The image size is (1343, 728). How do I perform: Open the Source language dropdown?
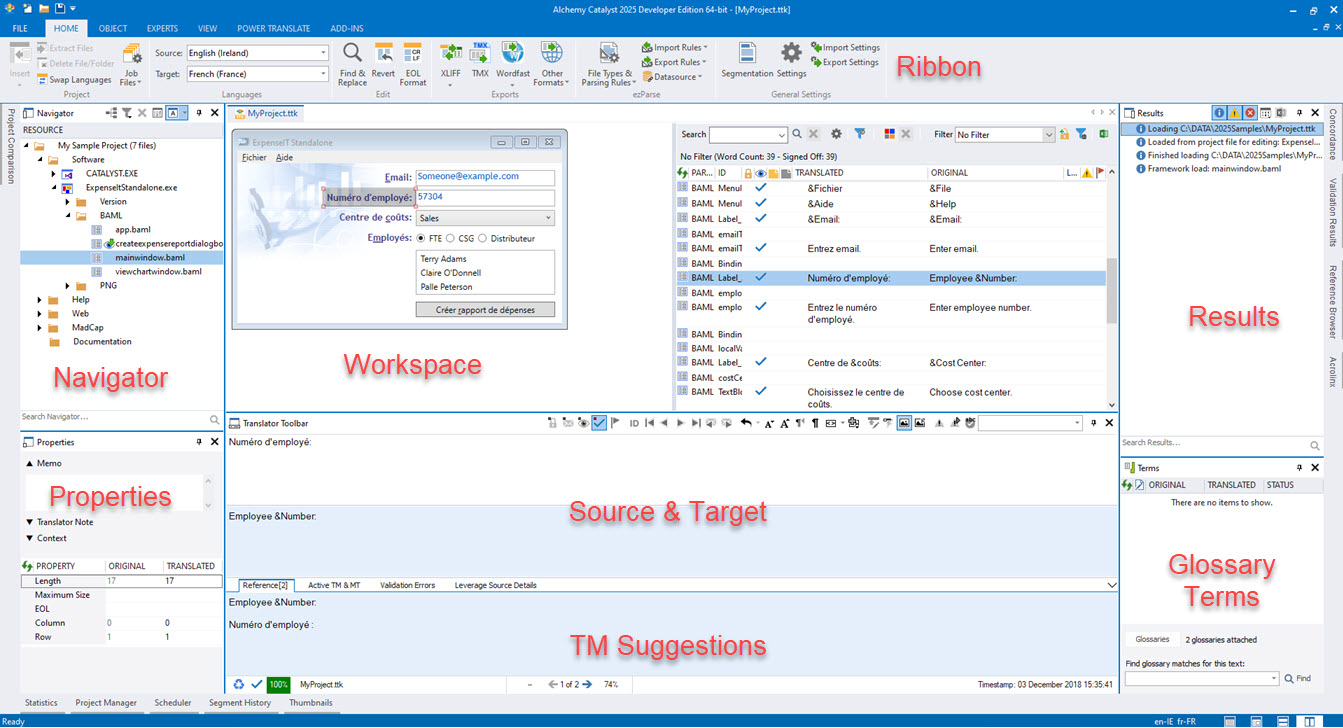[x=256, y=53]
